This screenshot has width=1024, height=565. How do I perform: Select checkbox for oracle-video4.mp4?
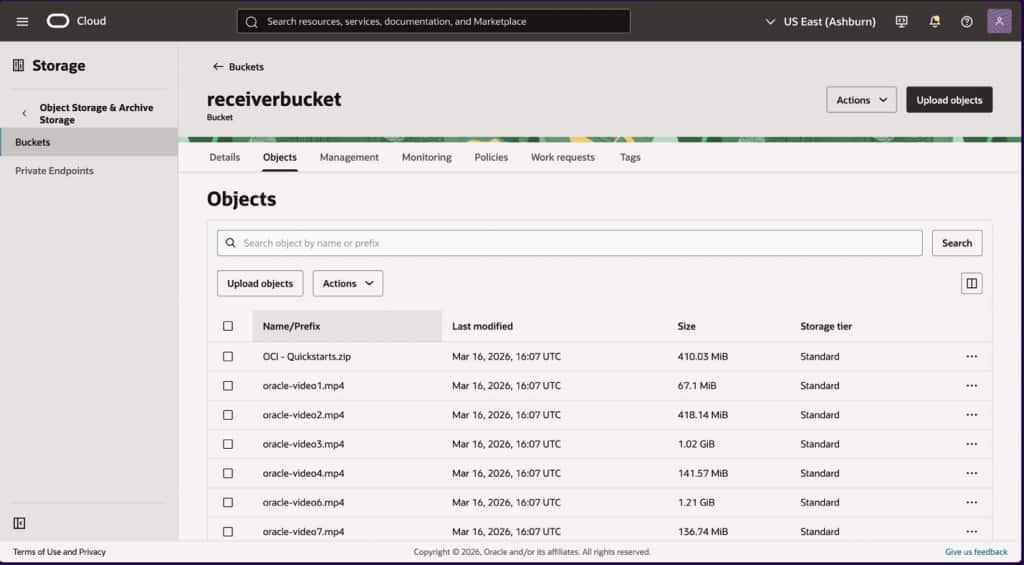(x=228, y=474)
